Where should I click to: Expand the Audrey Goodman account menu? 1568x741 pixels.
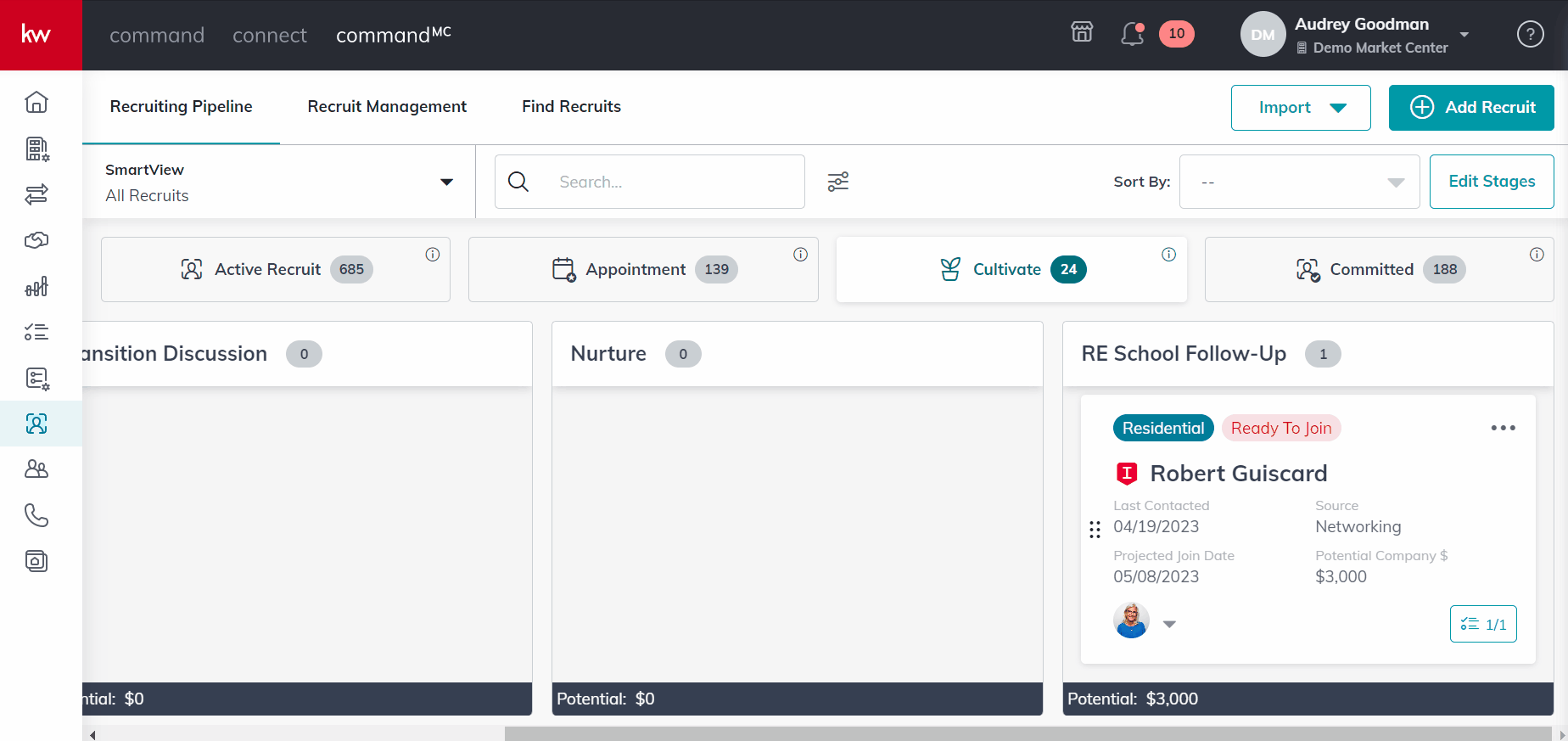point(1464,35)
